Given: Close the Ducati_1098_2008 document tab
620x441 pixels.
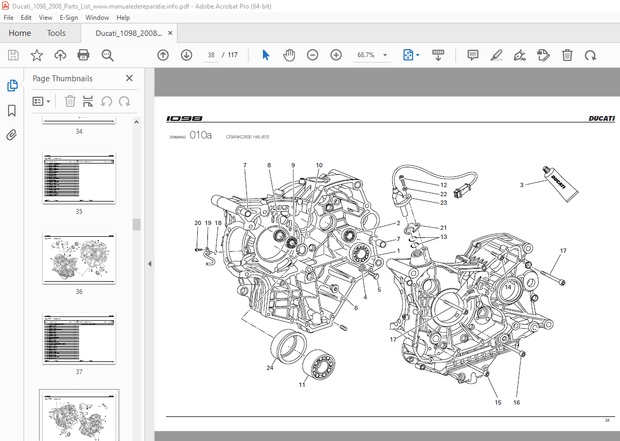Looking at the screenshot, I should point(170,33).
